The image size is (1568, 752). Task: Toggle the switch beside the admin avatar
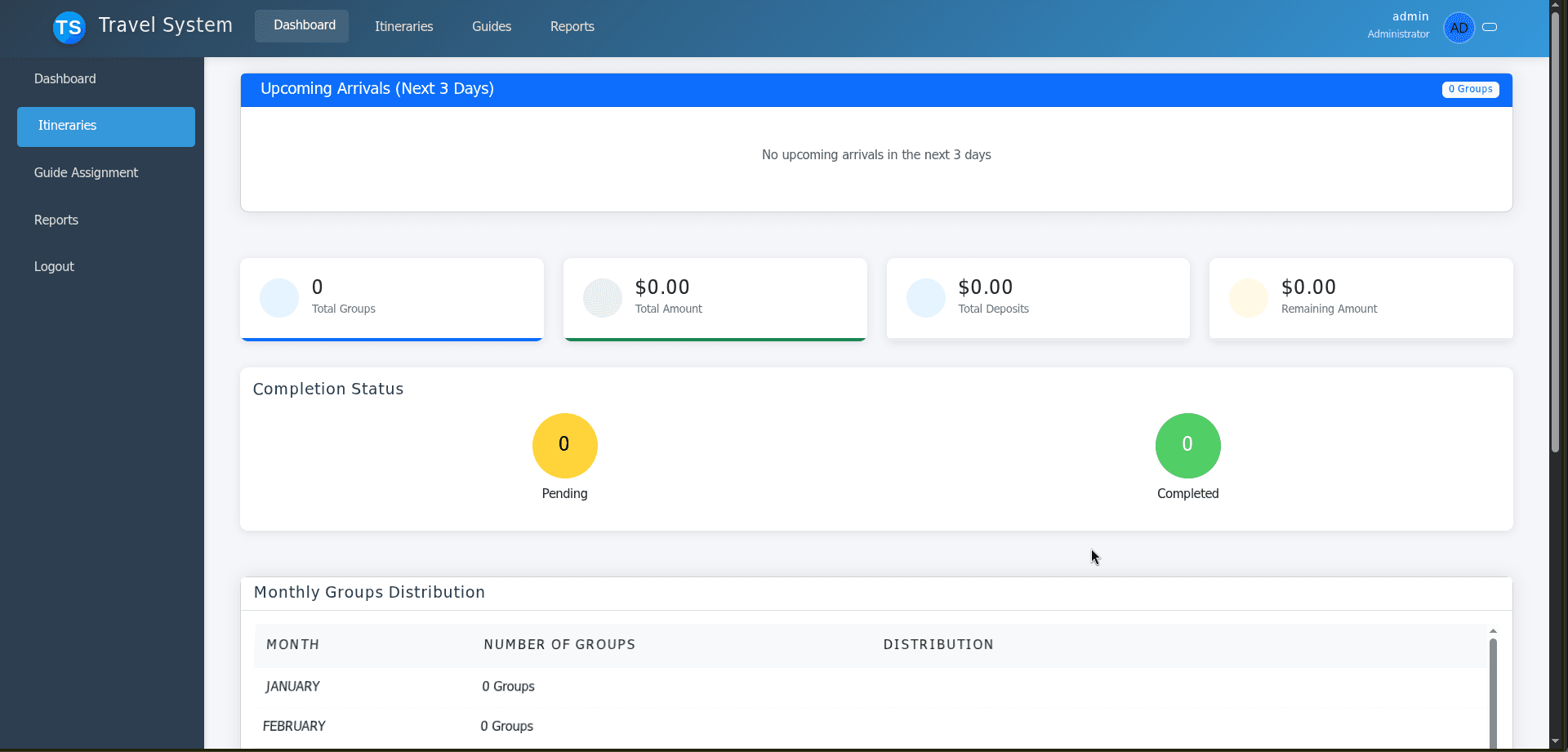[x=1490, y=27]
